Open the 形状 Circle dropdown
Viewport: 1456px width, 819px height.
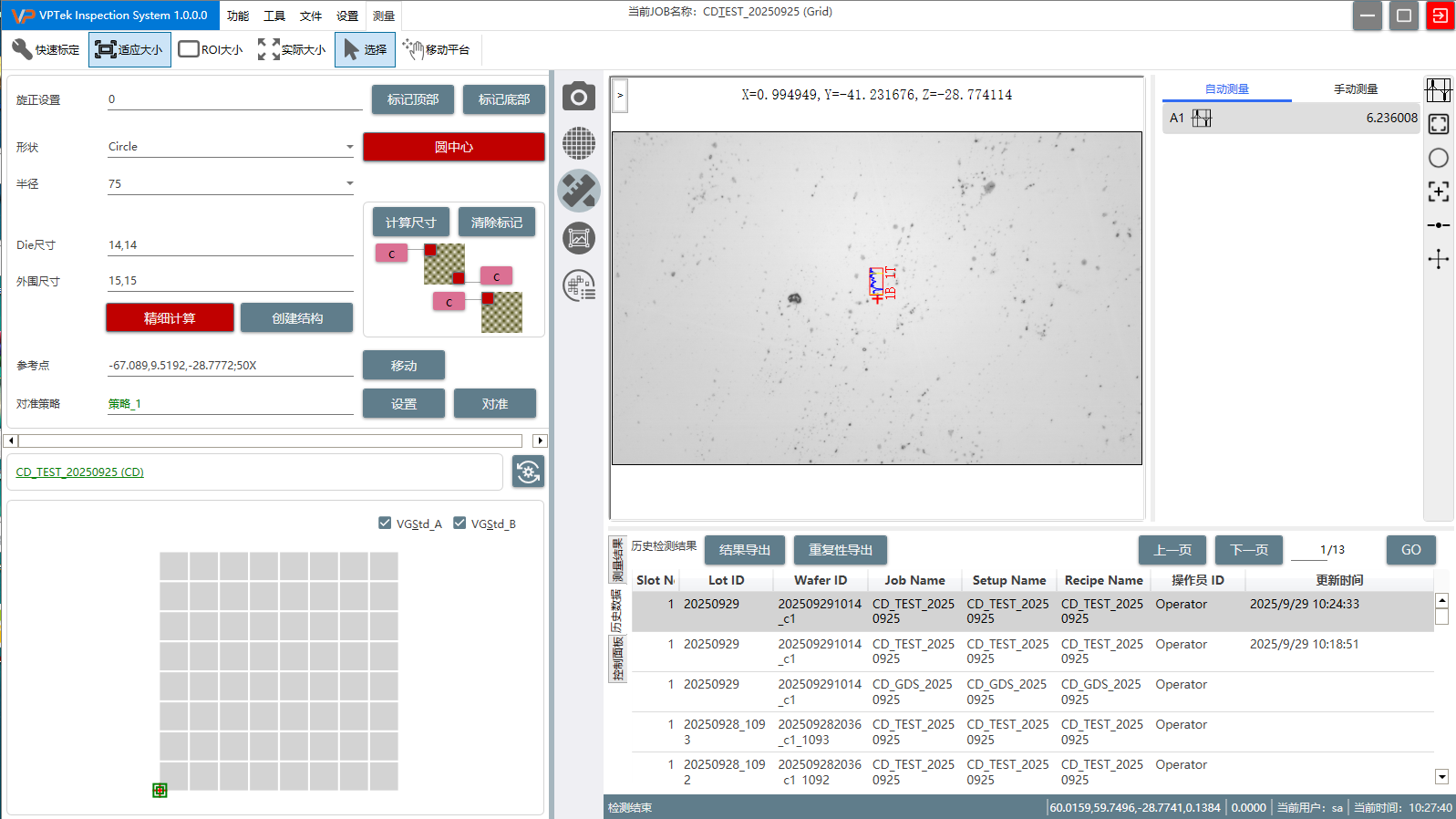click(230, 147)
